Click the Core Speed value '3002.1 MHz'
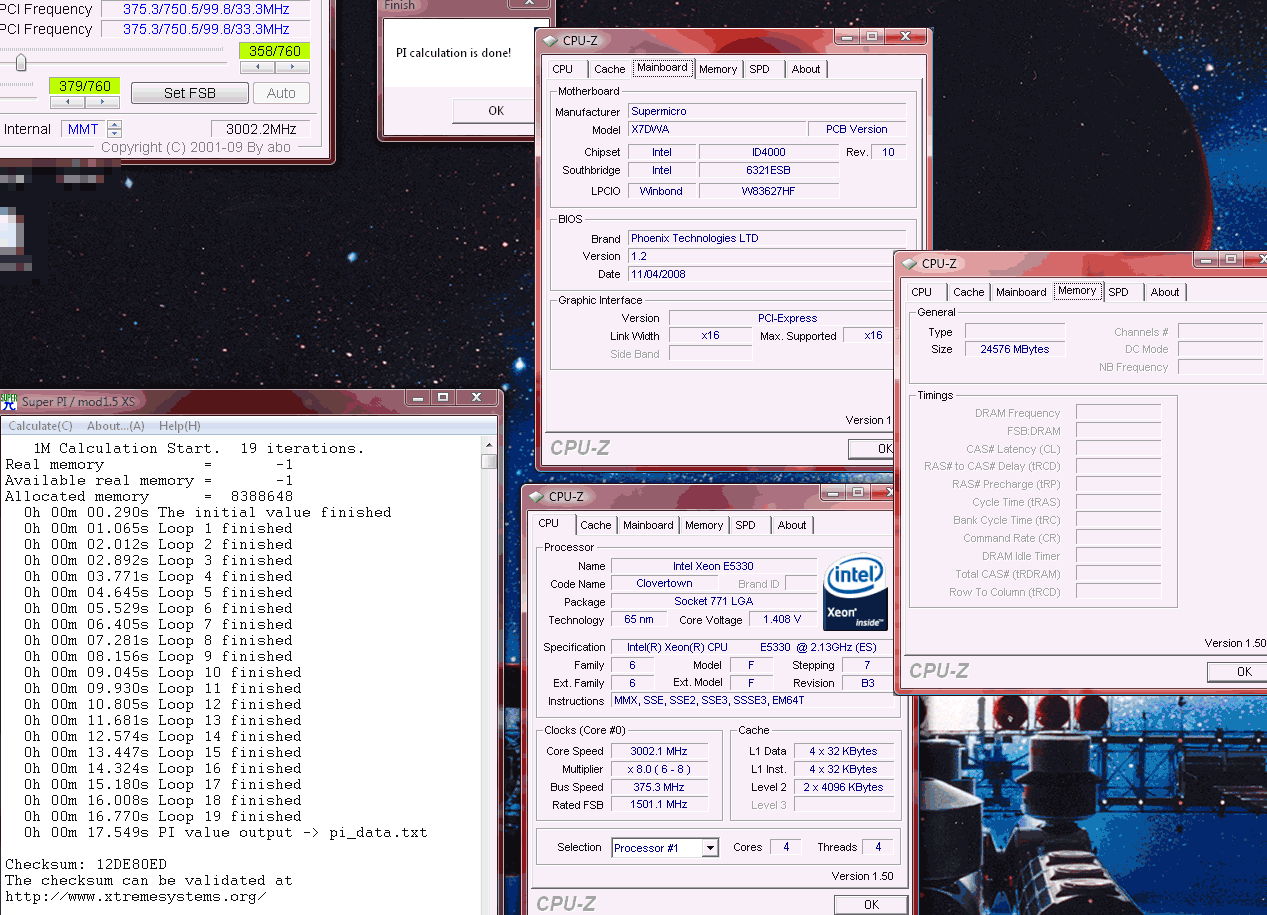This screenshot has width=1267, height=915. point(659,752)
